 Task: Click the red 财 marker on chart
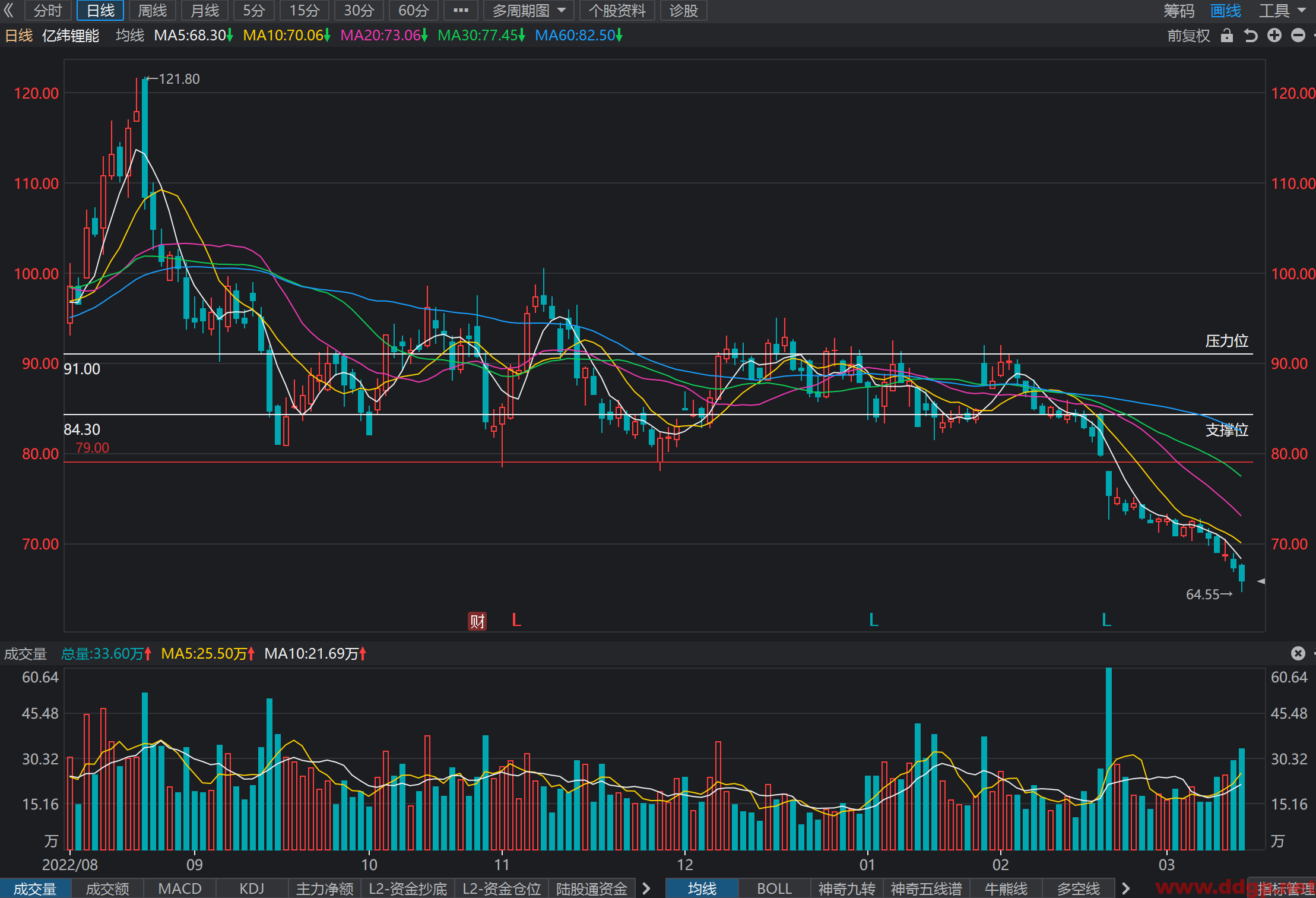coord(477,621)
